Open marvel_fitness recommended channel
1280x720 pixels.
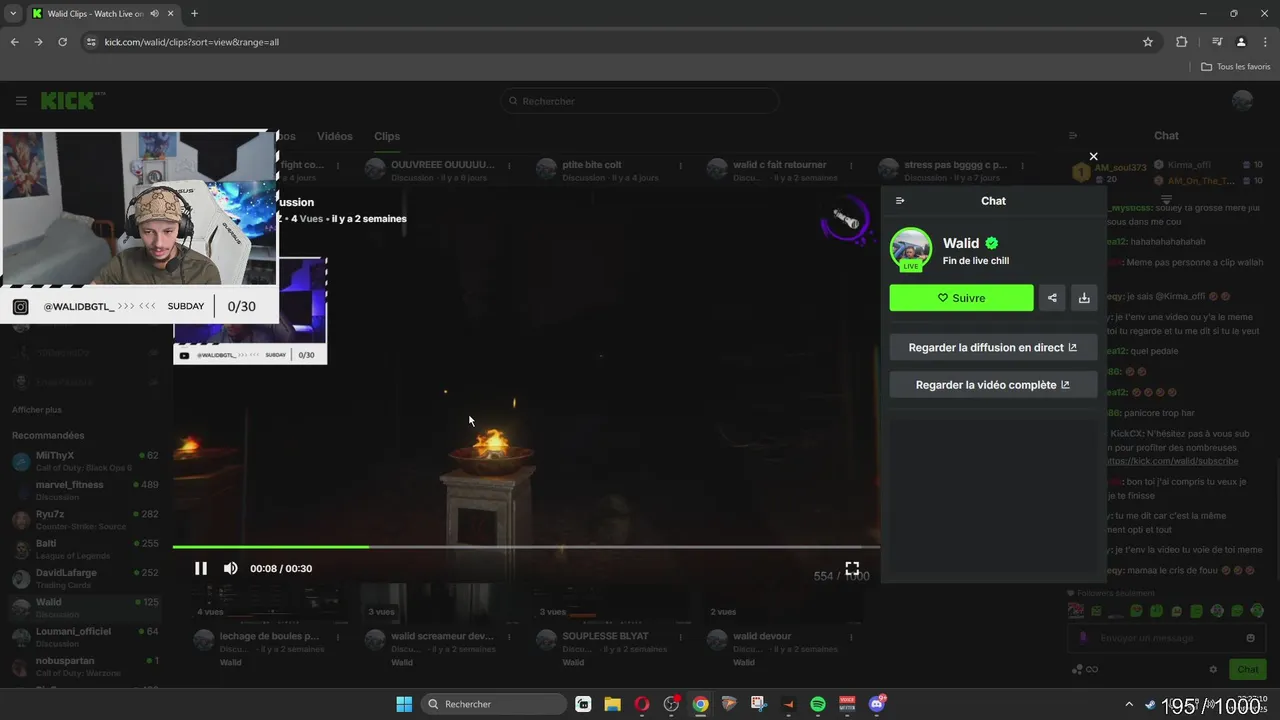point(85,490)
